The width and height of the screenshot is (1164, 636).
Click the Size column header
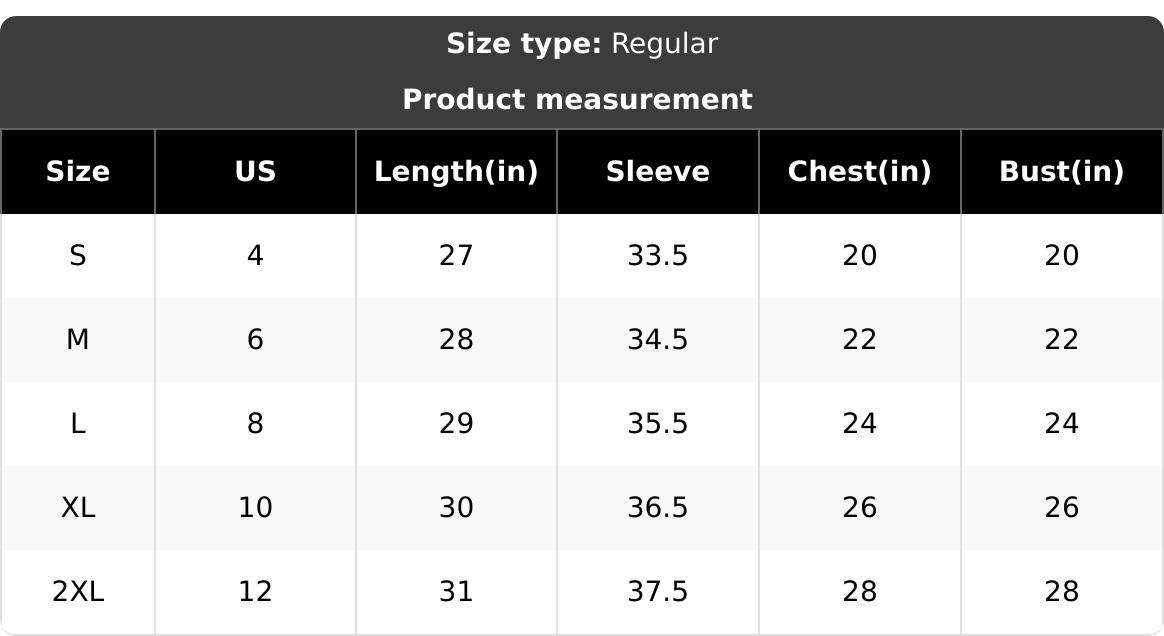pyautogui.click(x=78, y=172)
